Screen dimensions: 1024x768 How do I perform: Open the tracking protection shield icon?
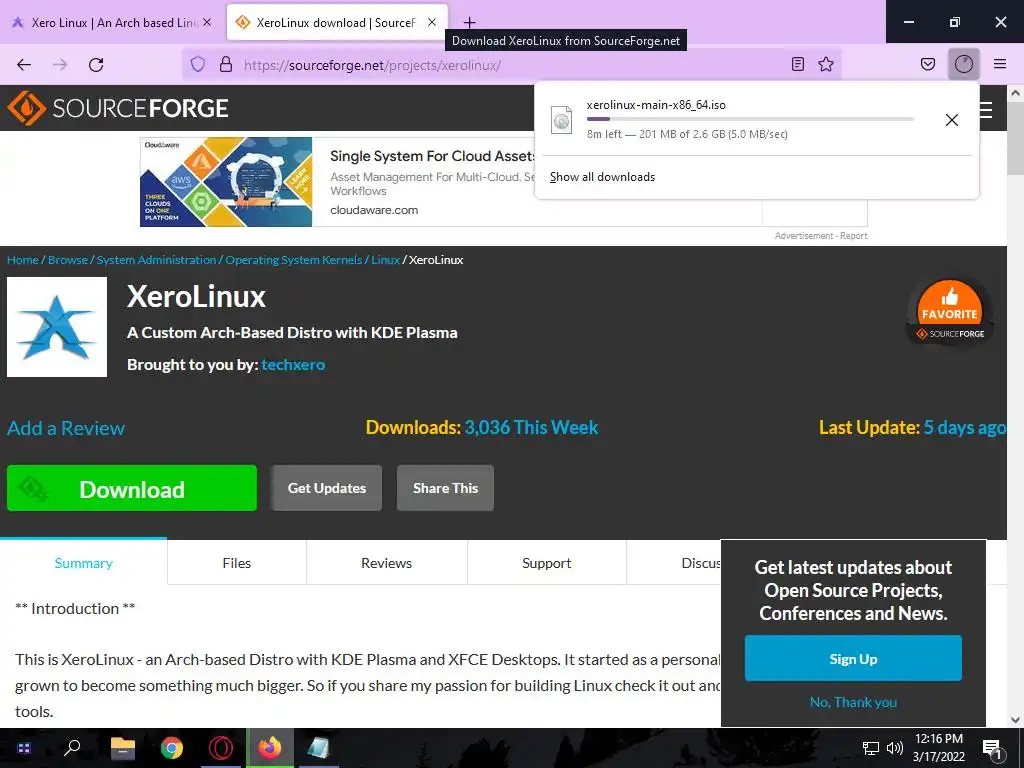198,64
